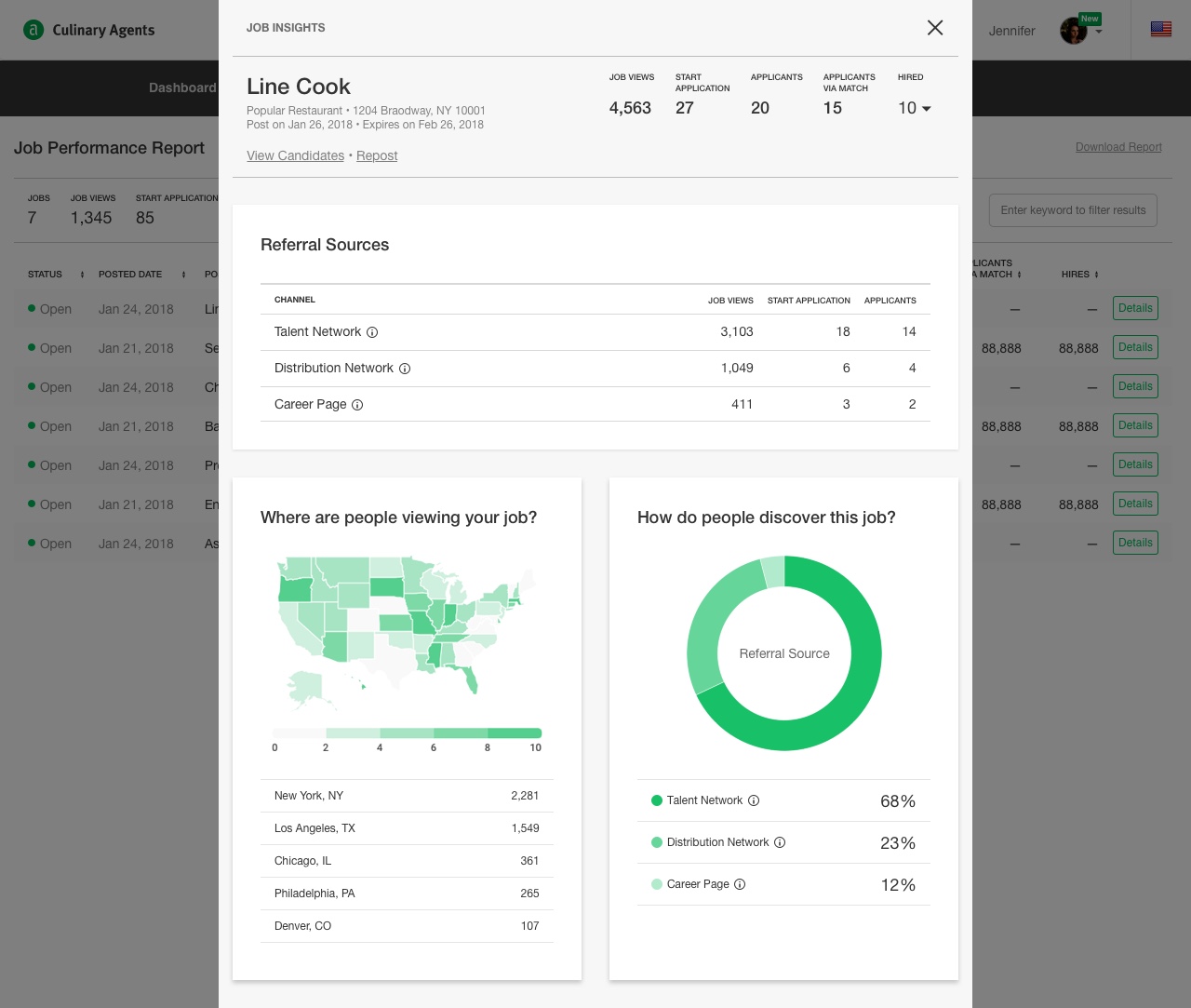This screenshot has width=1191, height=1008.
Task: Click the topmost Details button in the job list
Action: click(x=1135, y=308)
